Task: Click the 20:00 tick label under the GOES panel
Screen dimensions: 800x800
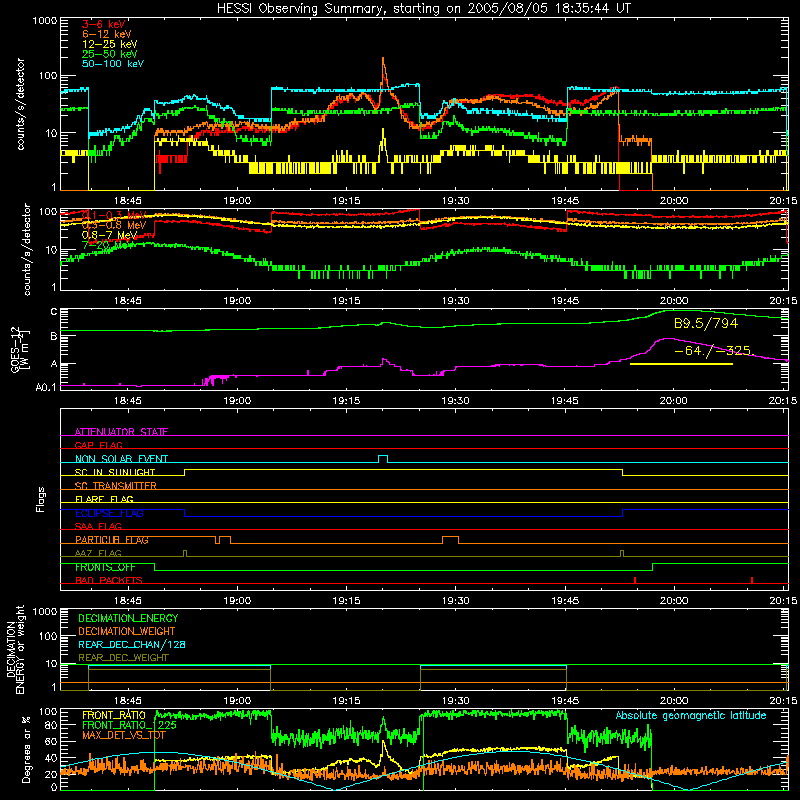Action: click(x=674, y=401)
